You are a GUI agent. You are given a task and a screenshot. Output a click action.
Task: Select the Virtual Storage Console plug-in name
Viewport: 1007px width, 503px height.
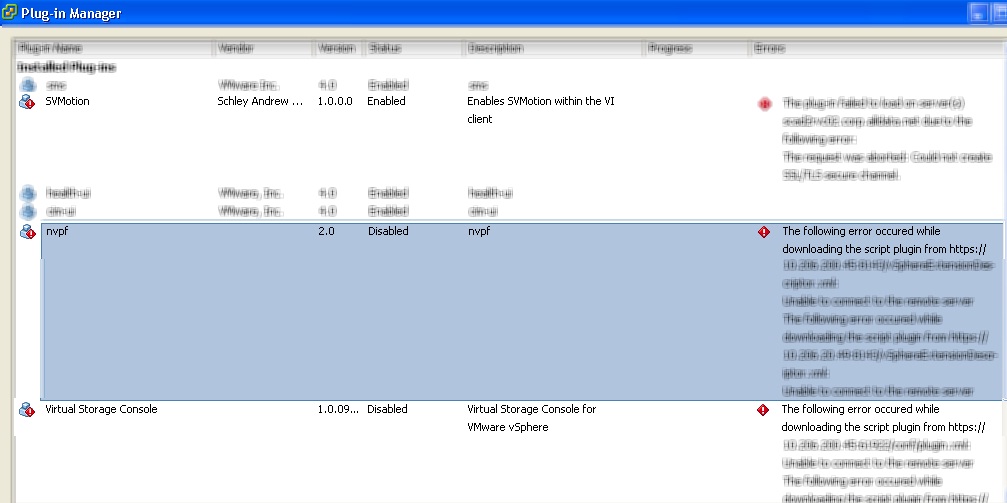101,409
